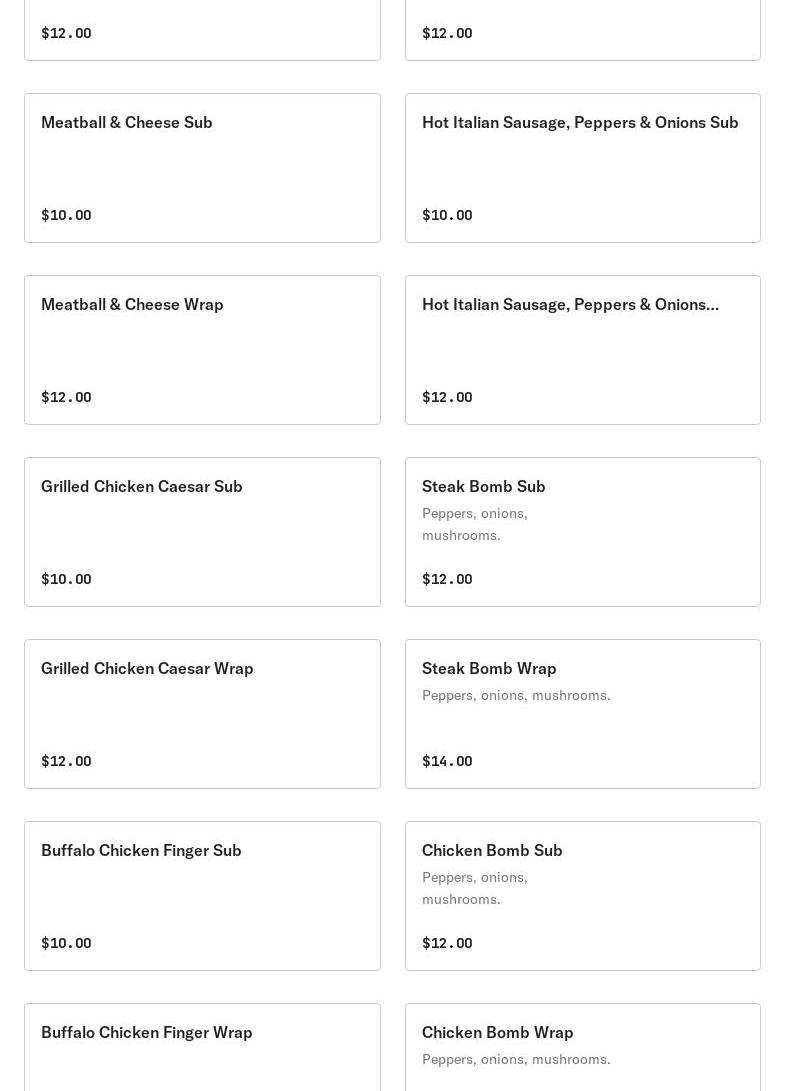The width and height of the screenshot is (785, 1091).
Task: Click the $12.00 price under Grilled Chicken Caesar Wrap
Action: tap(66, 761)
